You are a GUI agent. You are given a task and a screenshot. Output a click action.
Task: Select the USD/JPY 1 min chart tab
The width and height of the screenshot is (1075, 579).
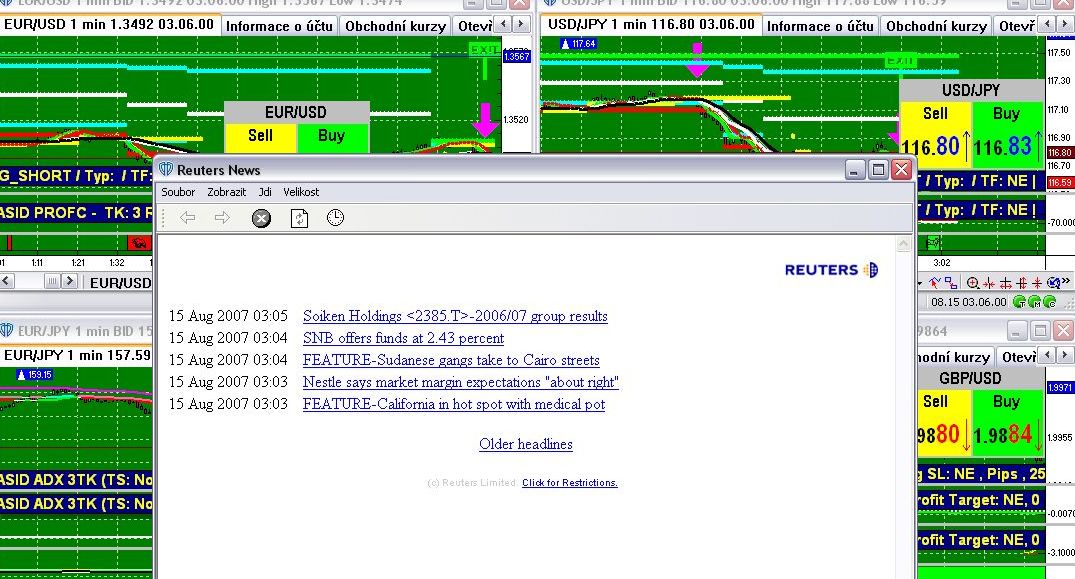click(x=651, y=25)
